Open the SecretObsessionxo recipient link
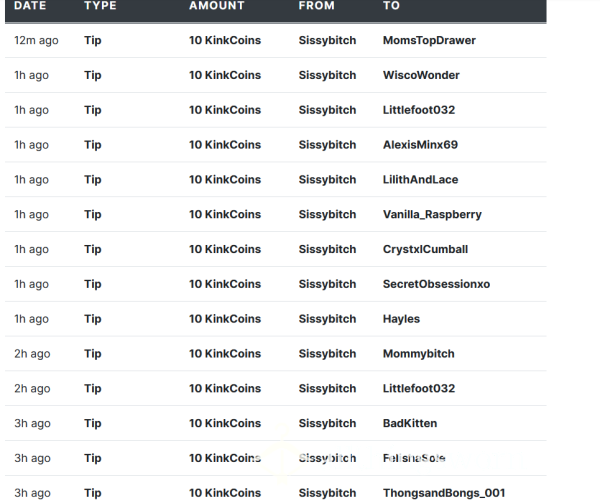 coord(436,284)
